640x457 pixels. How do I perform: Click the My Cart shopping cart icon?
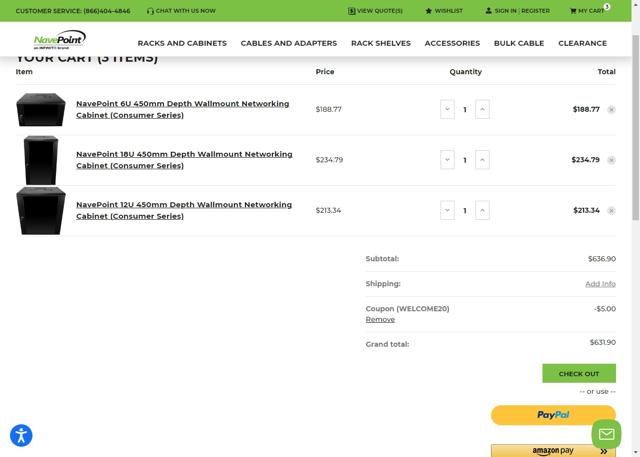(573, 11)
